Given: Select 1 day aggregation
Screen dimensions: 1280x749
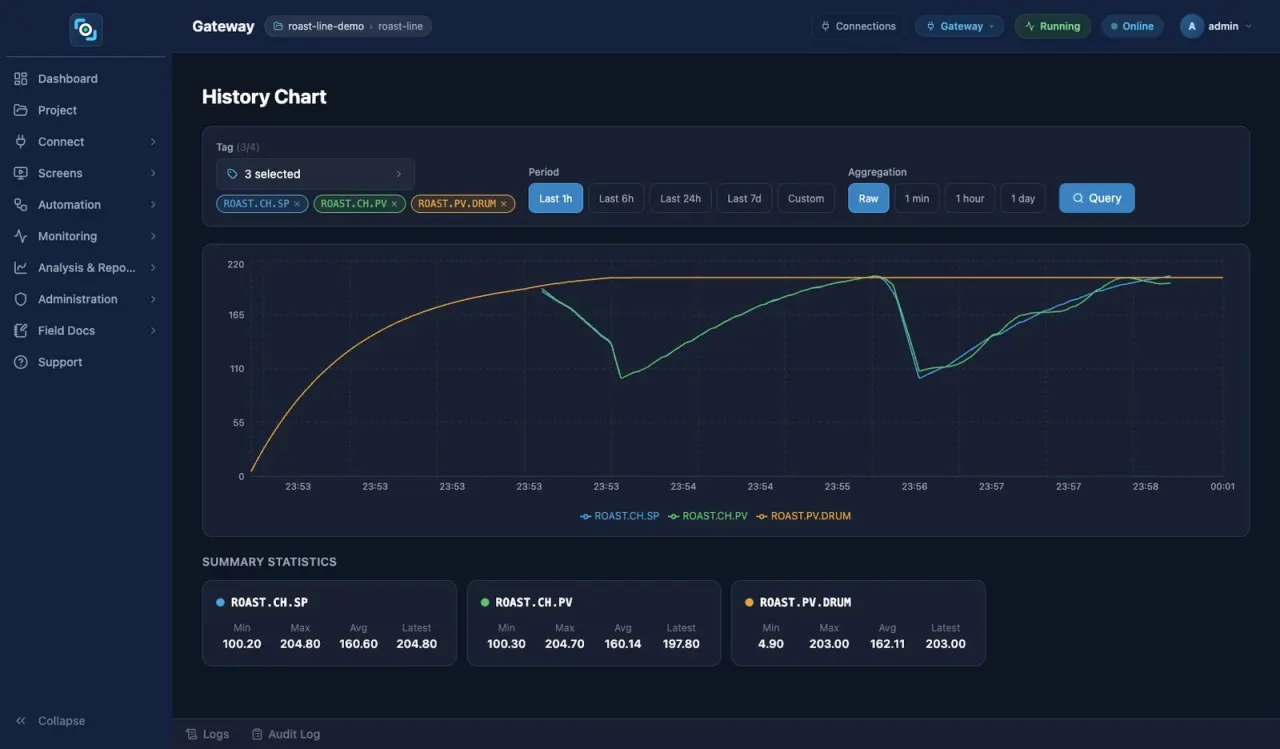Looking at the screenshot, I should (1023, 198).
